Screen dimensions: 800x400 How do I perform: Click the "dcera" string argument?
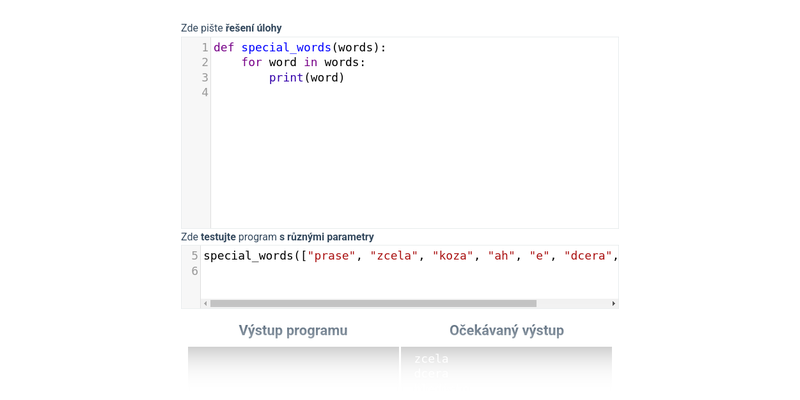click(587, 255)
